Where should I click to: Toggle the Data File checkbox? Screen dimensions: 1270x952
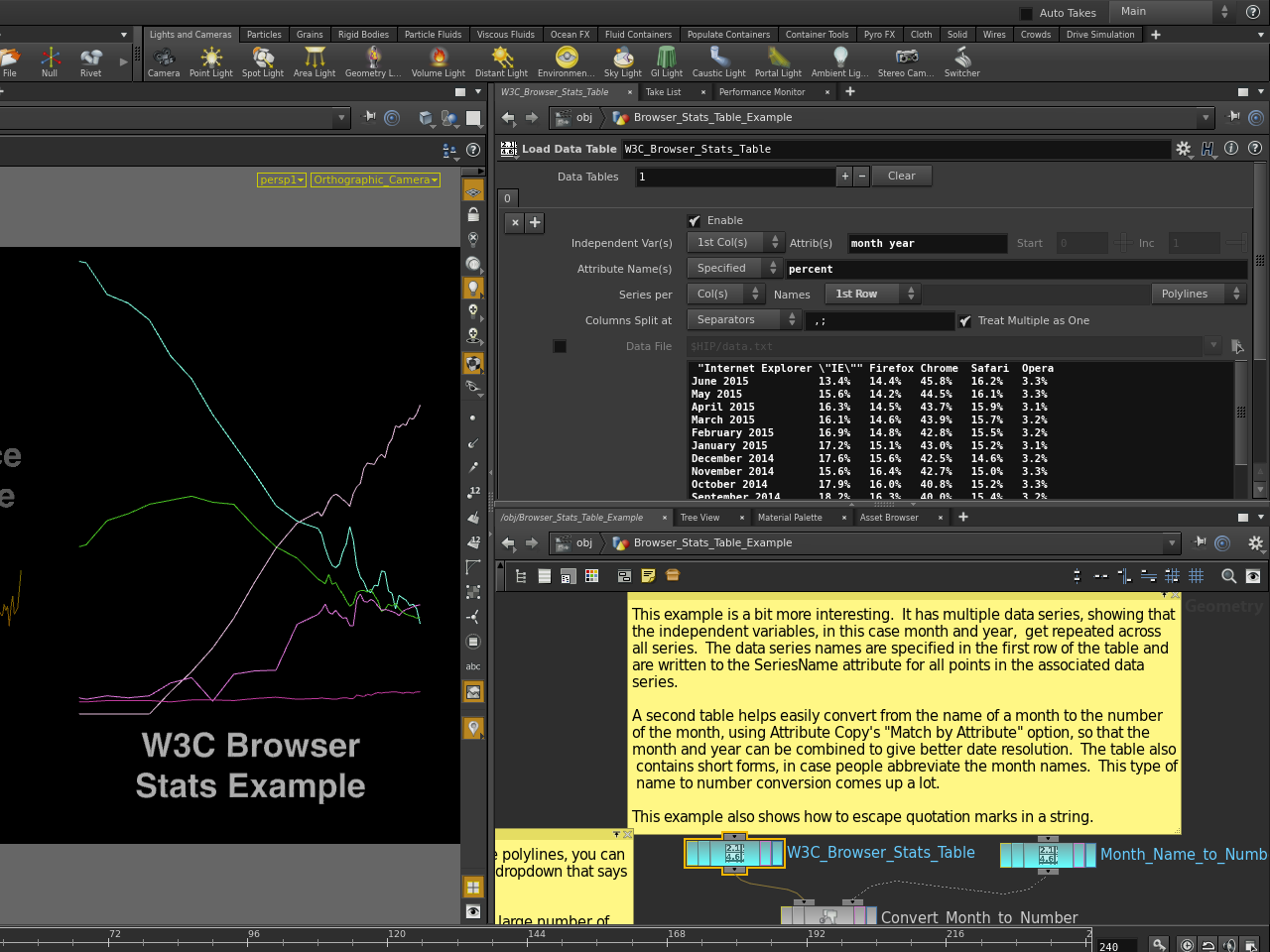coord(560,346)
